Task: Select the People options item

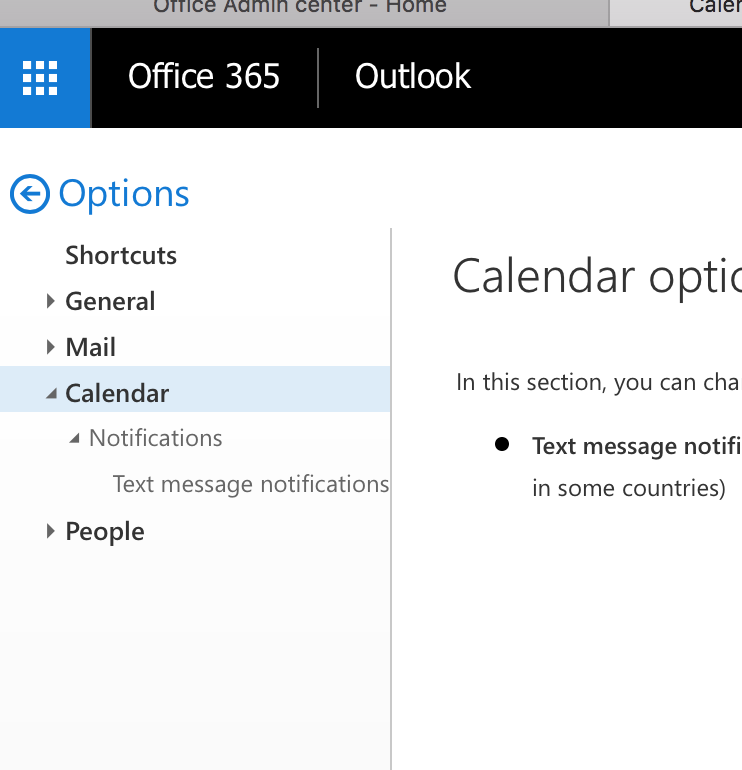Action: click(105, 531)
